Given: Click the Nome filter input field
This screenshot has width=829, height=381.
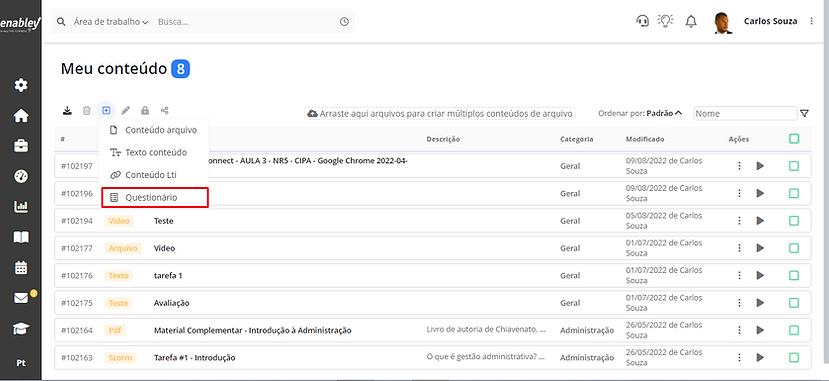Looking at the screenshot, I should point(745,113).
